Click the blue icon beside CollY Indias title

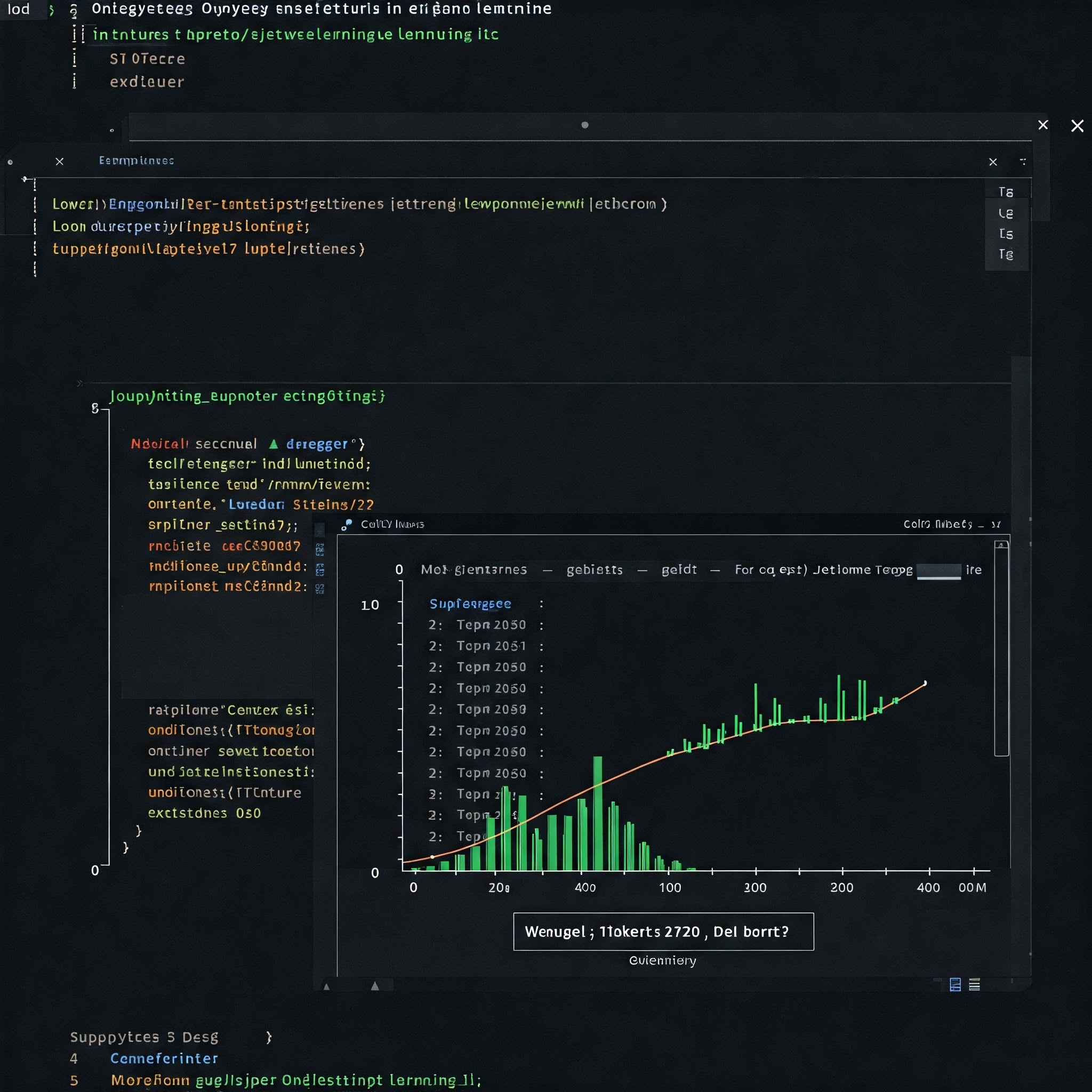coord(347,525)
